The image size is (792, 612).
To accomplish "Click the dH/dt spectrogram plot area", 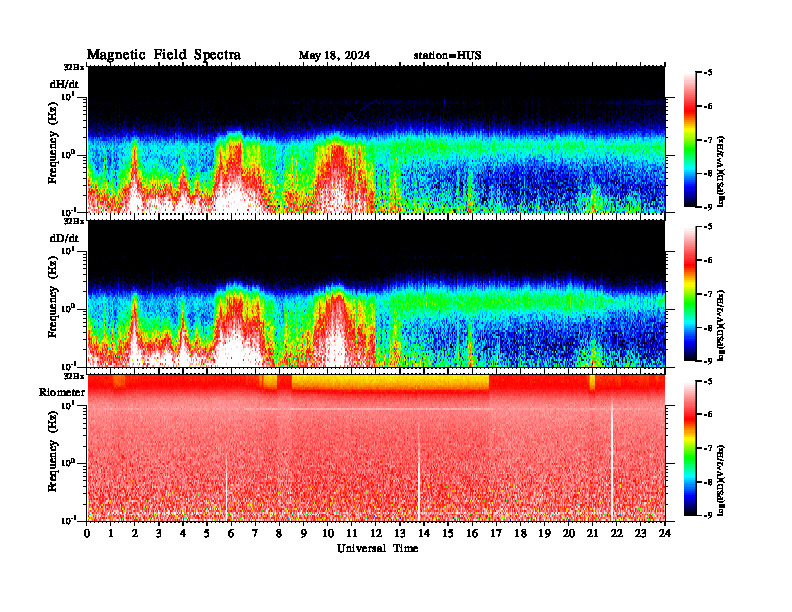I will pyautogui.click(x=376, y=139).
